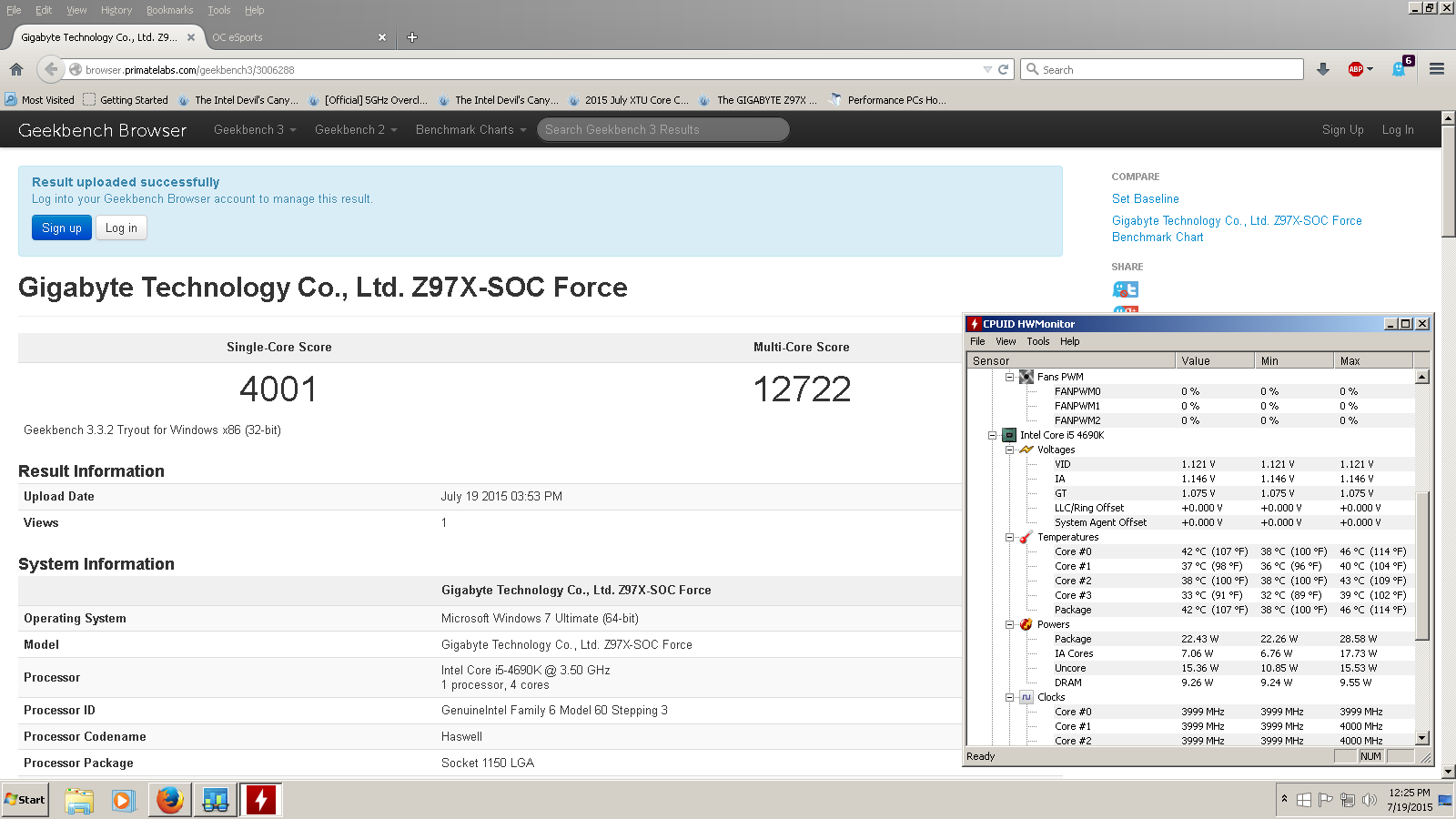The width and height of the screenshot is (1456, 819).
Task: Open HWMonitor Tools menu
Action: tap(1038, 341)
